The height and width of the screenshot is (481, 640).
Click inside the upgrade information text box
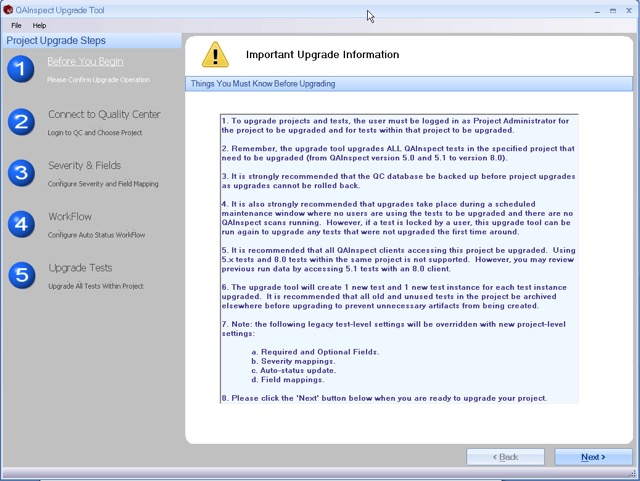pyautogui.click(x=399, y=259)
